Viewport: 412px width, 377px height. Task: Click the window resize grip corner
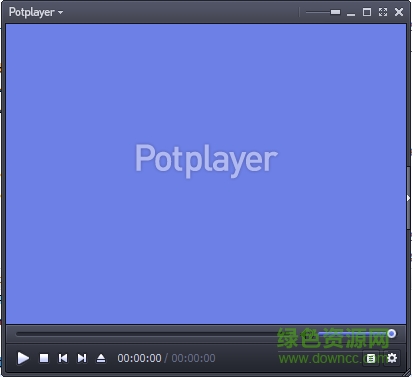(x=407, y=373)
